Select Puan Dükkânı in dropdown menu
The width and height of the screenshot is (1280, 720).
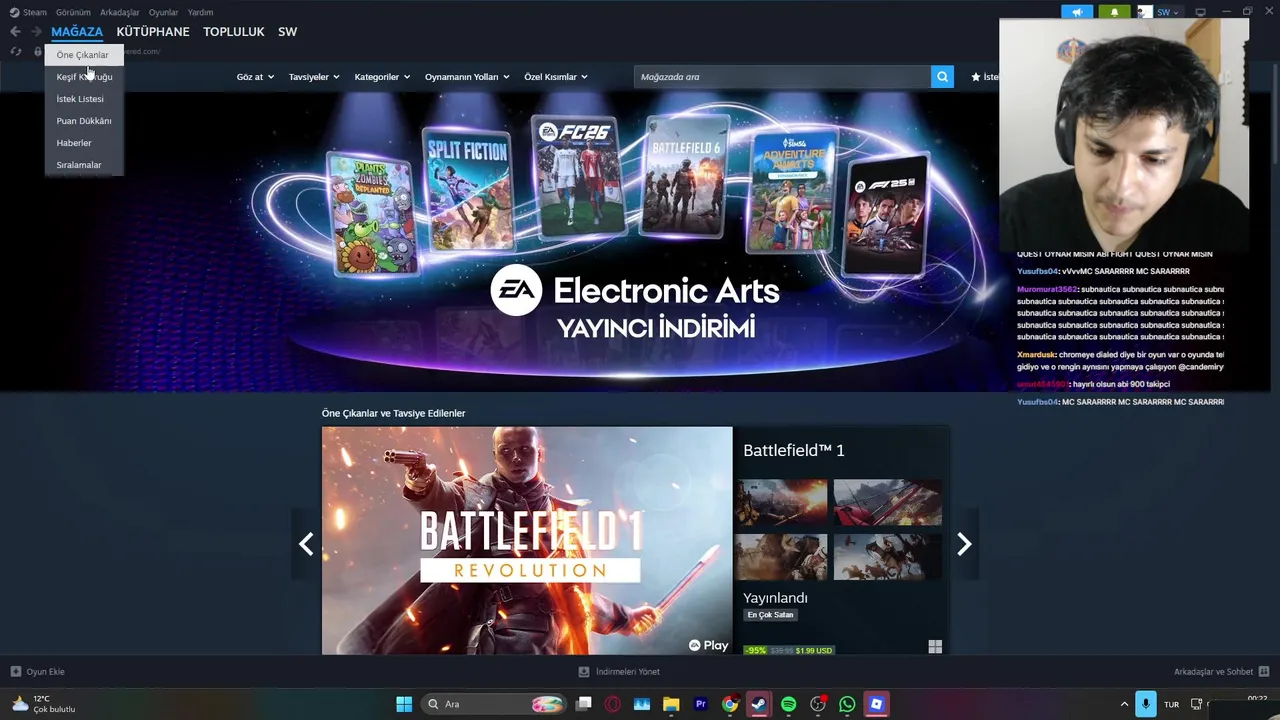(x=84, y=121)
